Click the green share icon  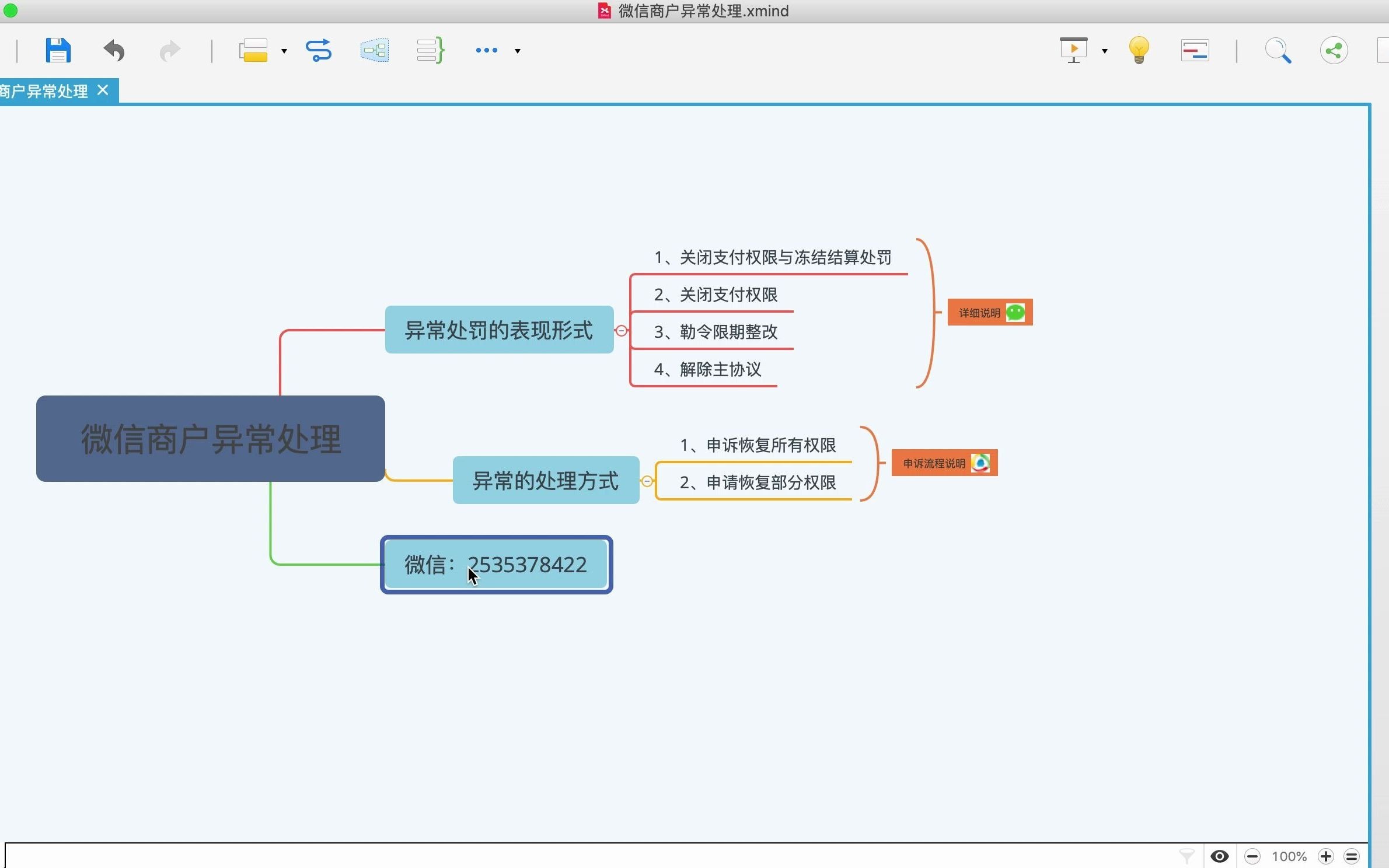1334,51
